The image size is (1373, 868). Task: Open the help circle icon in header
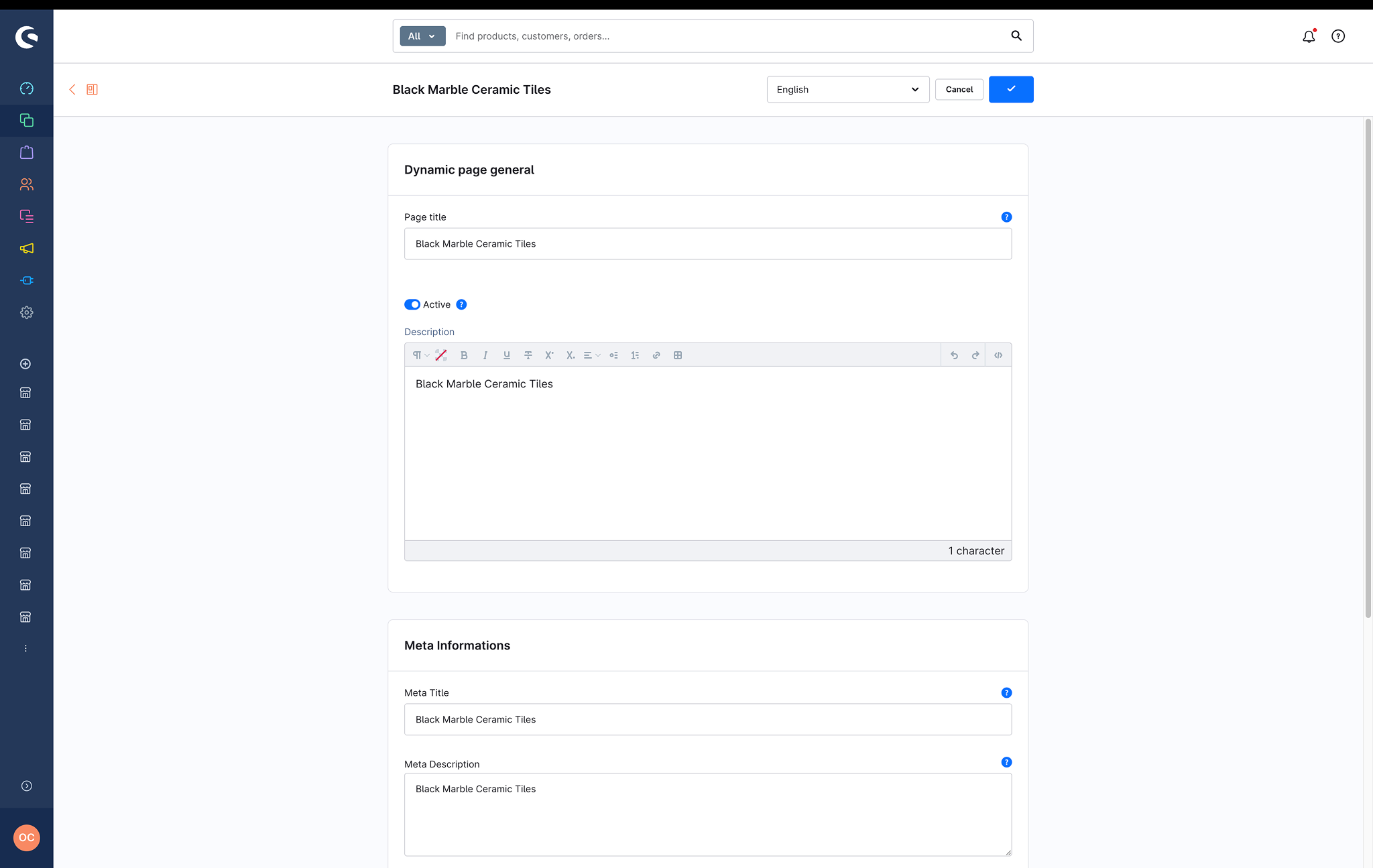click(1338, 36)
